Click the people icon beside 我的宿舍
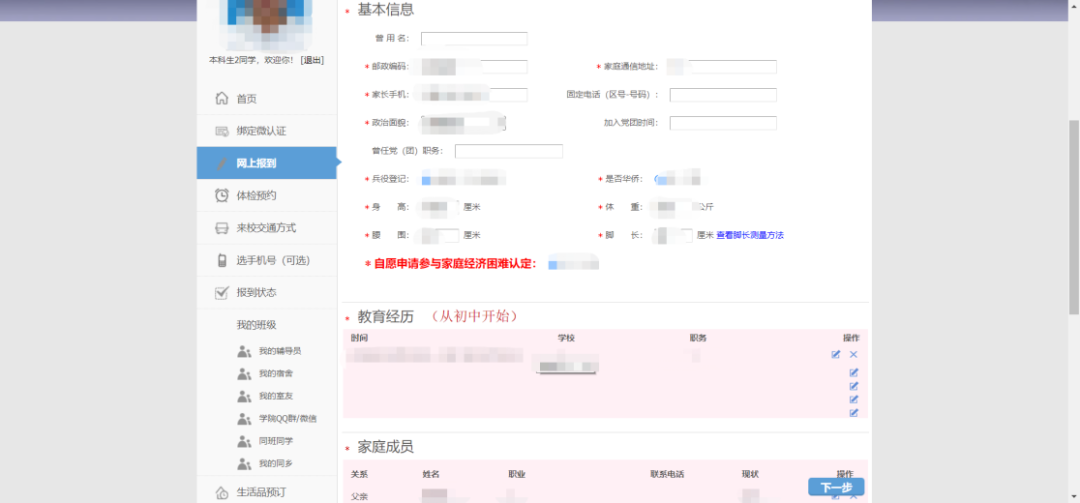Image resolution: width=1080 pixels, height=503 pixels. [244, 373]
